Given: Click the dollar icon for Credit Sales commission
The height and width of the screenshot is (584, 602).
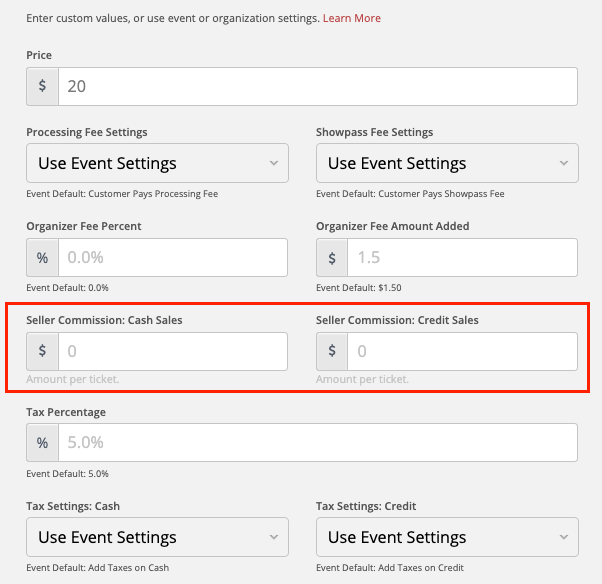Looking at the screenshot, I should [332, 351].
